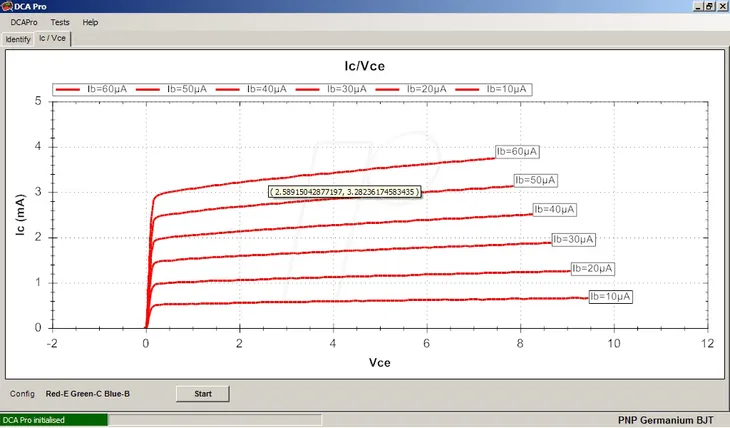Viewport: 730px width, 428px height.
Task: Click the Red-E Green-C Blue-B config text
Action: click(x=88, y=394)
